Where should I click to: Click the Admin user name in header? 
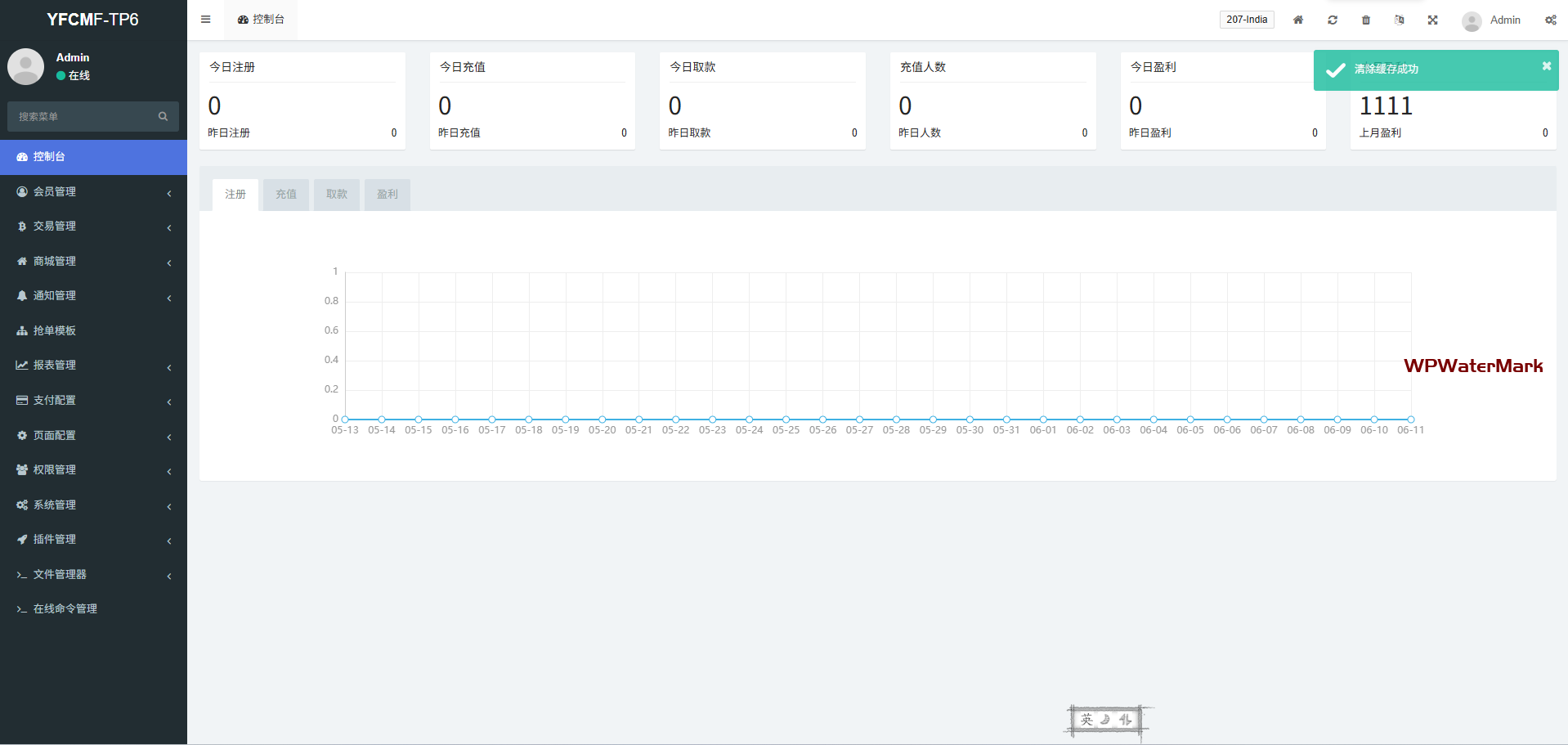tap(1504, 20)
